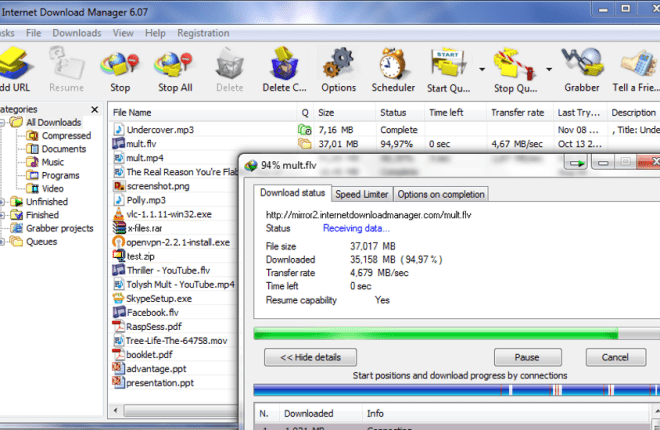Click the file list horizontal scrollbar left arrow
The image size is (660, 430).
[x=115, y=410]
